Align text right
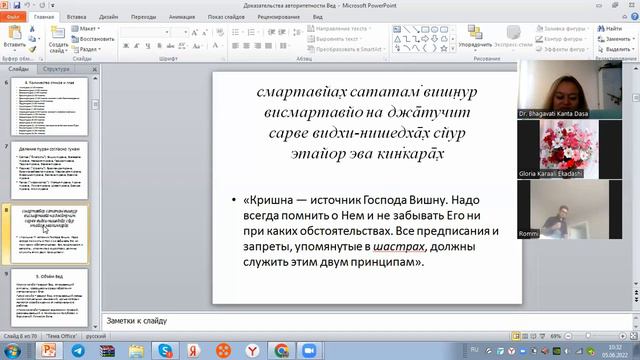 tap(258, 46)
